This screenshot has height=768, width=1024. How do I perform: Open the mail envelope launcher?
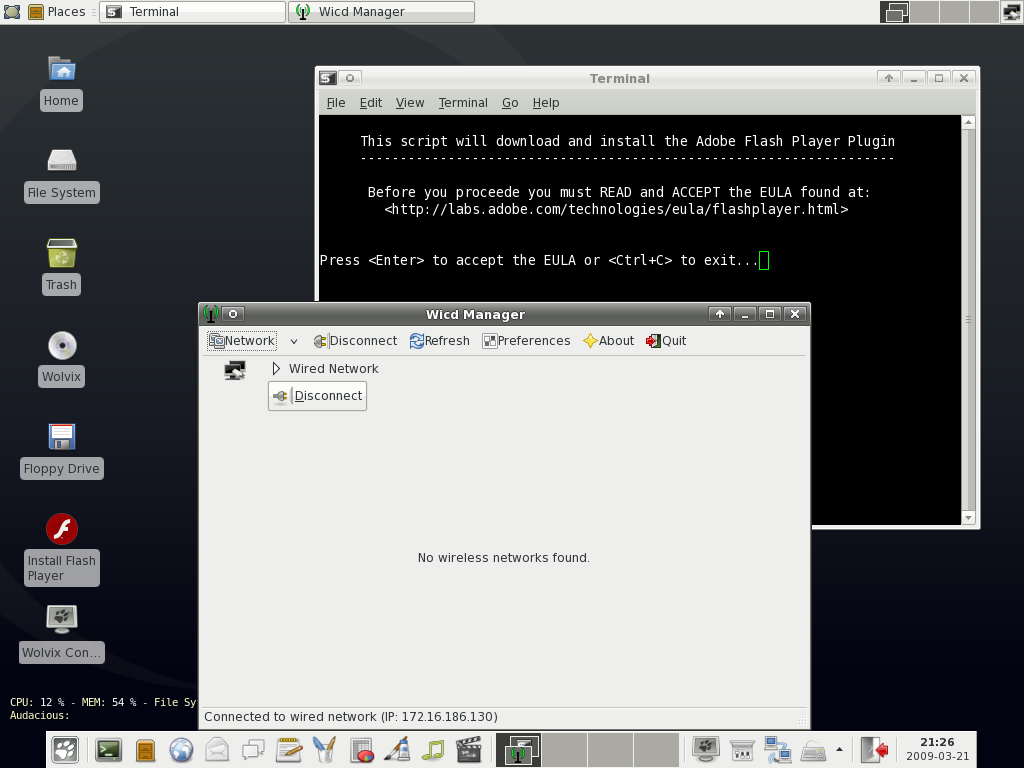pyautogui.click(x=217, y=750)
